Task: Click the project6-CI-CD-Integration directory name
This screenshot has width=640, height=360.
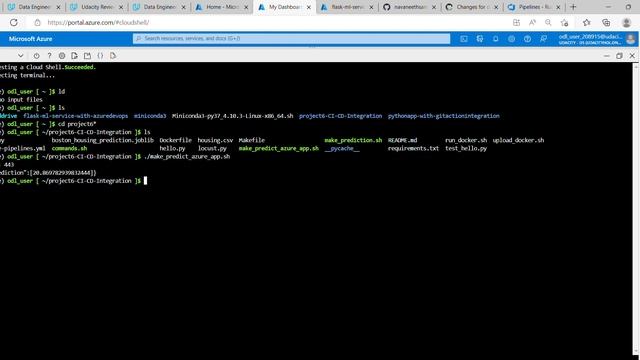Action: [x=340, y=116]
